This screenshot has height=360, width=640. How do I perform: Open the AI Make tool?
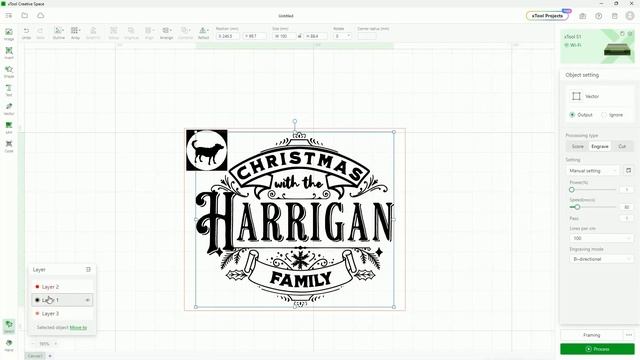pyautogui.click(x=9, y=127)
